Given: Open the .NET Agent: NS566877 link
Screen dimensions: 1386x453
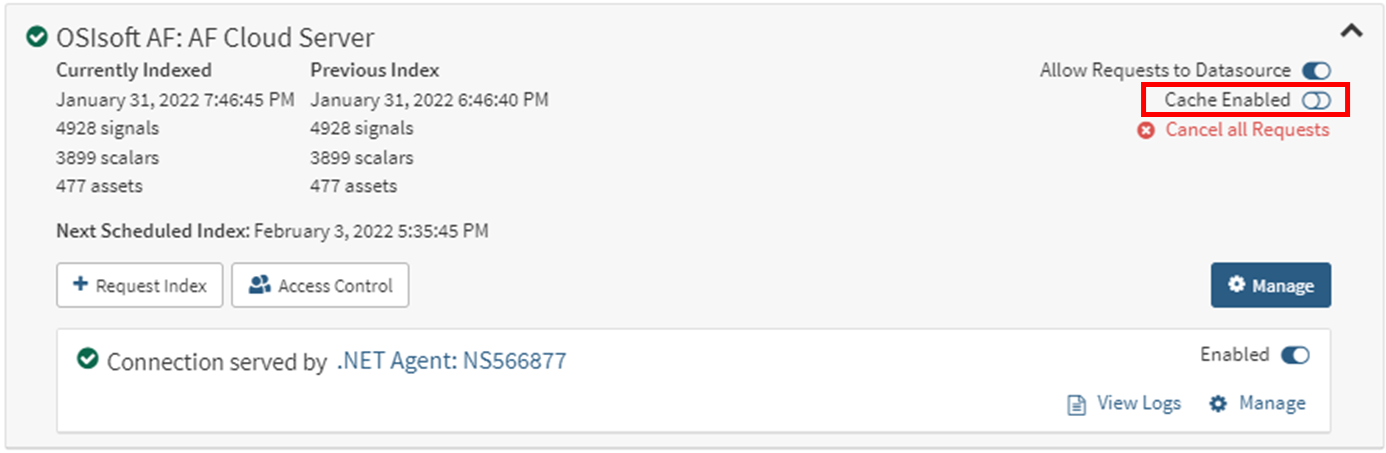Looking at the screenshot, I should 451,361.
